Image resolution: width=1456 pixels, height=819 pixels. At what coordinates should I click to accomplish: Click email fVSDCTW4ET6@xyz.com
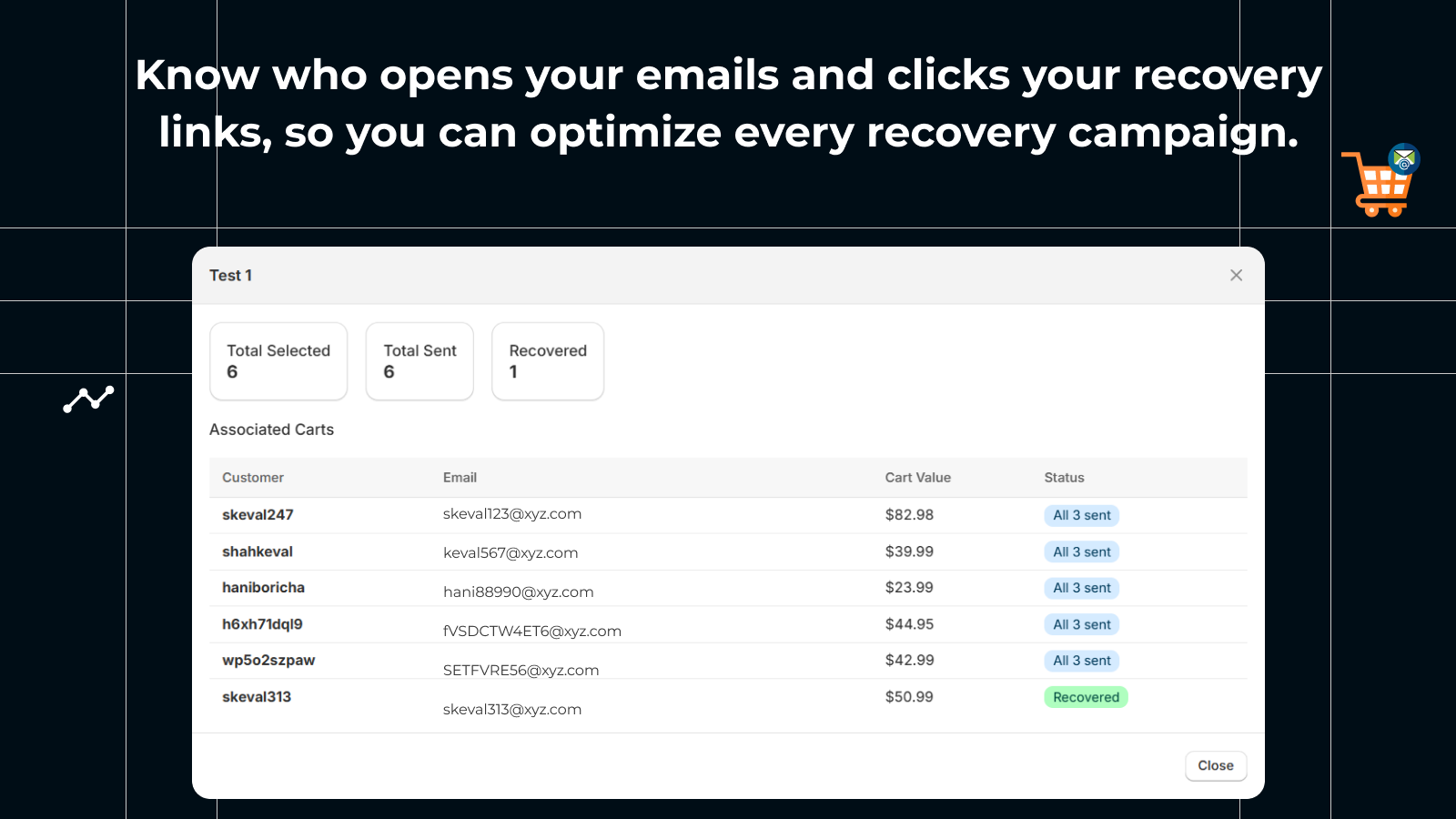532,631
